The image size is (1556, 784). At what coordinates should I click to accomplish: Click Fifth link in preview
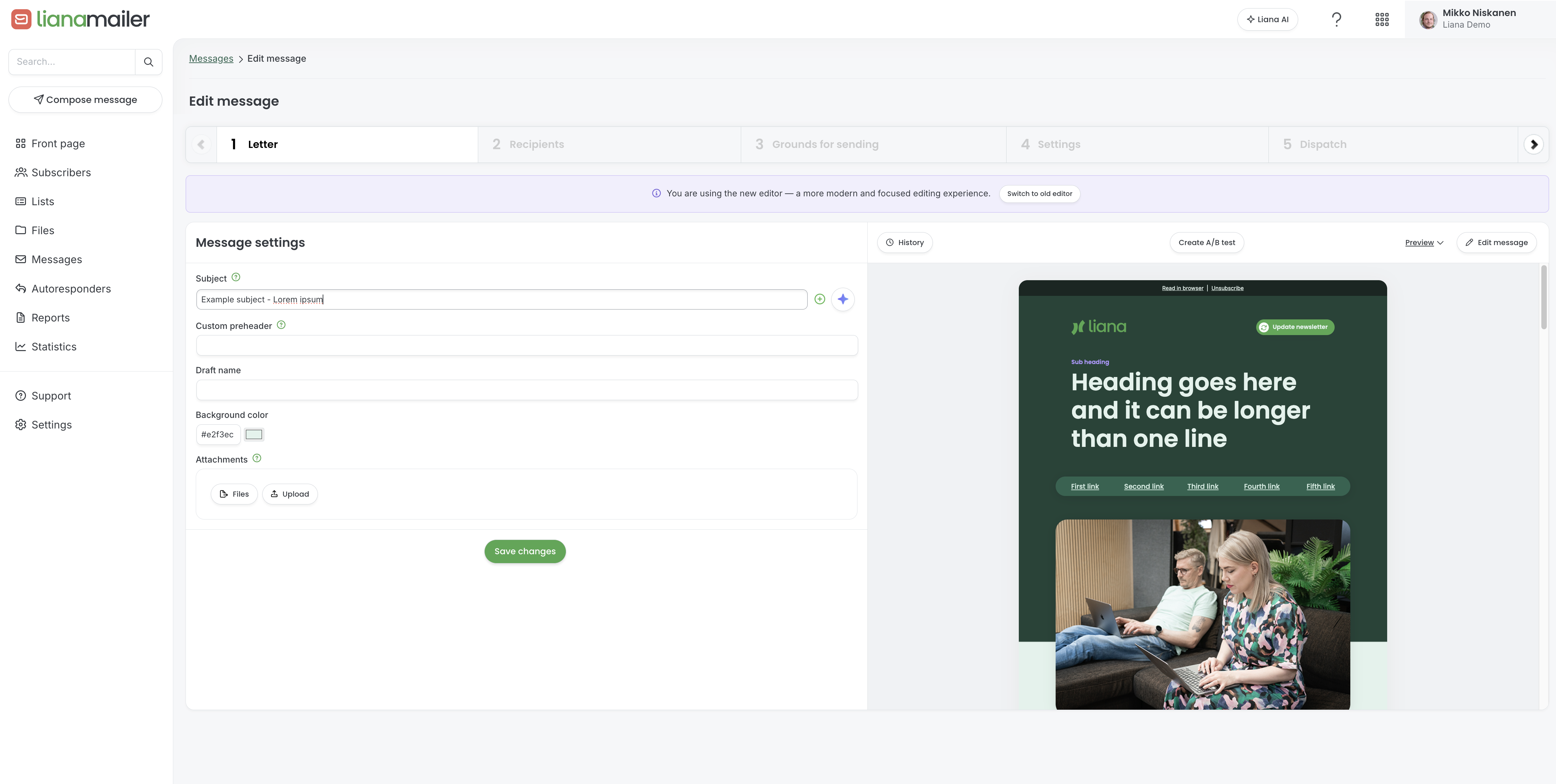click(x=1320, y=486)
